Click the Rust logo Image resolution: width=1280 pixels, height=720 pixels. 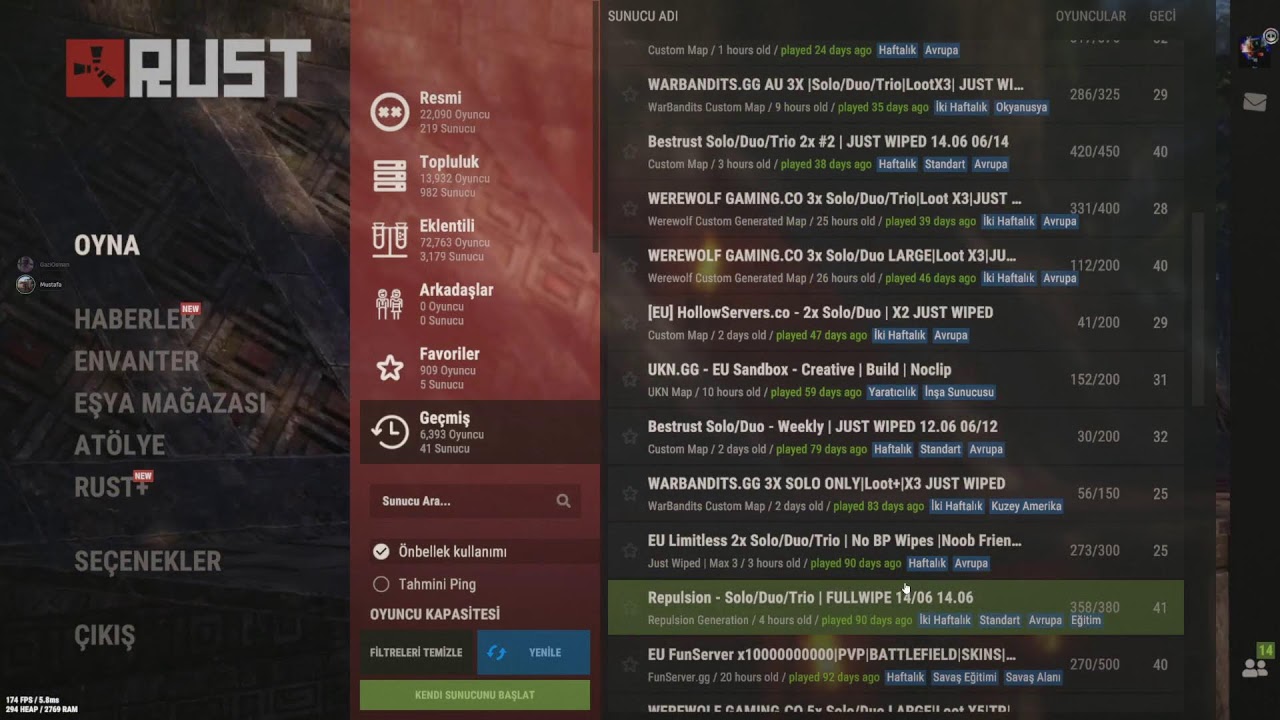click(x=189, y=69)
